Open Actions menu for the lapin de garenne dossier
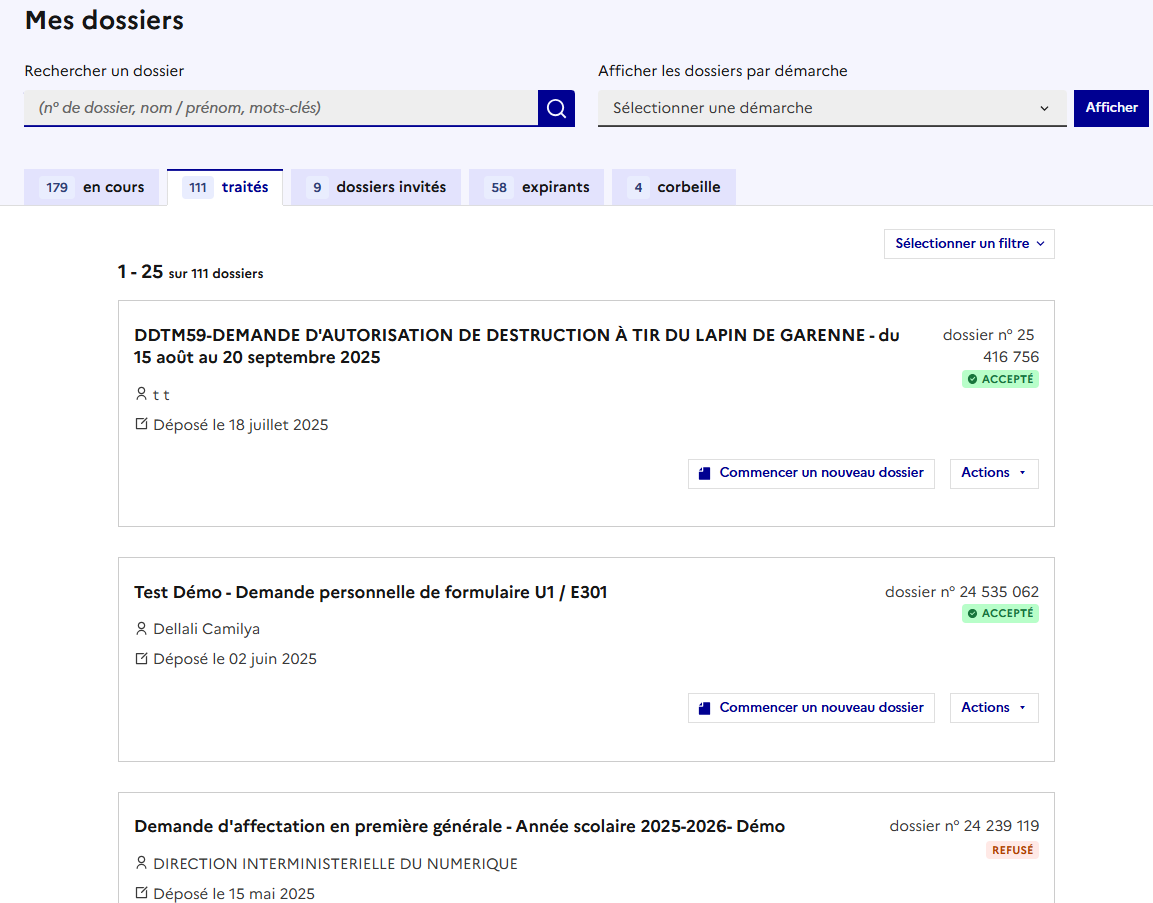This screenshot has height=903, width=1153. coord(993,473)
